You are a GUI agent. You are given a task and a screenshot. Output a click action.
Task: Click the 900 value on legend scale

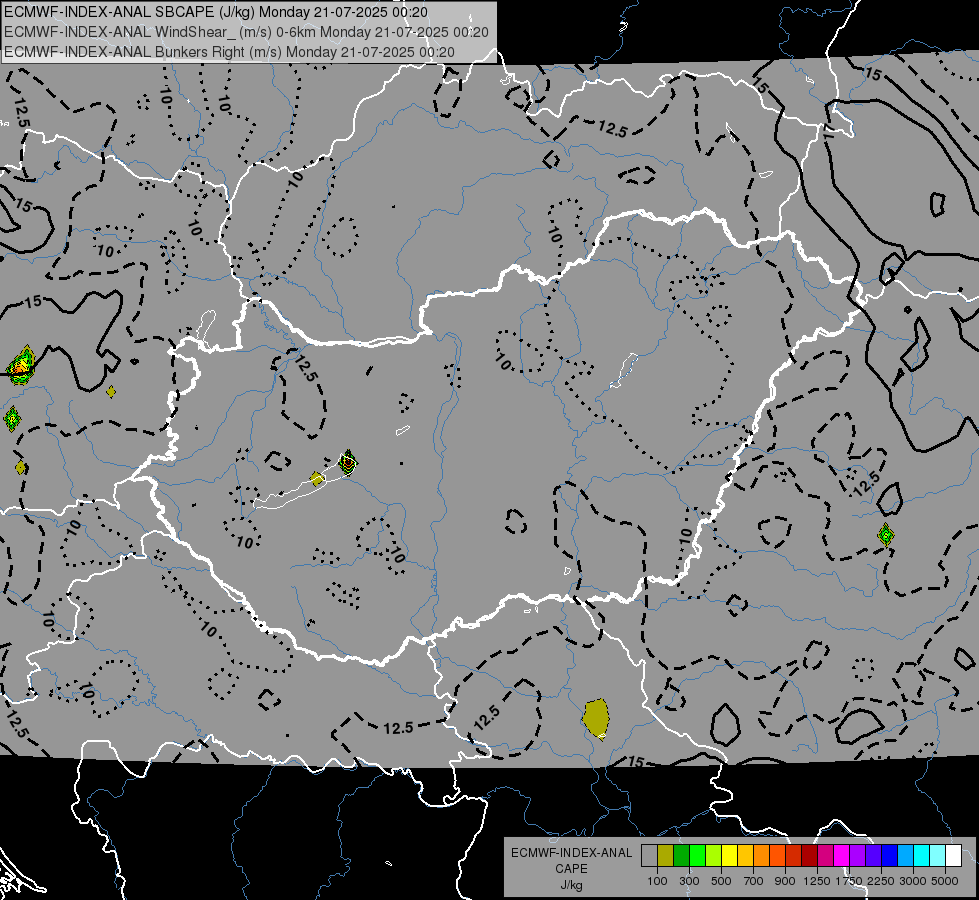[785, 881]
